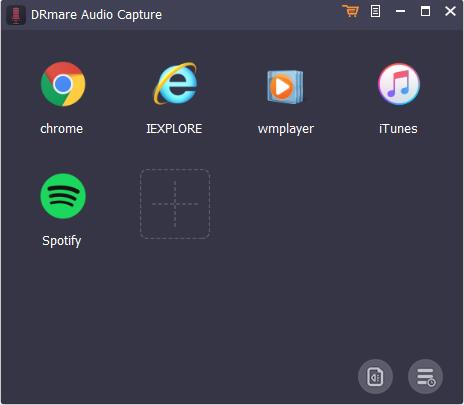Open the IEXPLORE browser icon

point(175,83)
